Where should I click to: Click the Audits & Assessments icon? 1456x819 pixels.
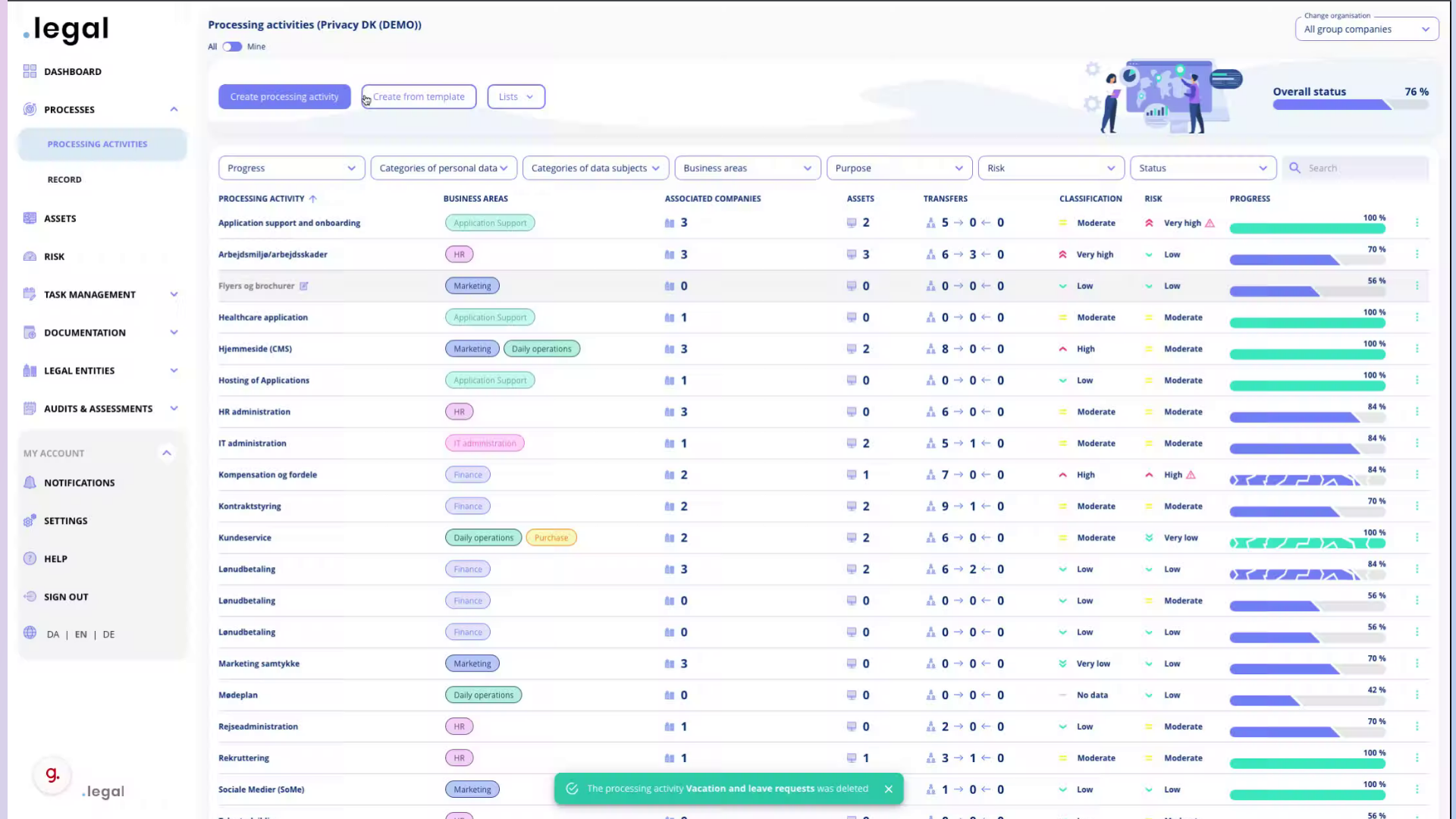30,408
